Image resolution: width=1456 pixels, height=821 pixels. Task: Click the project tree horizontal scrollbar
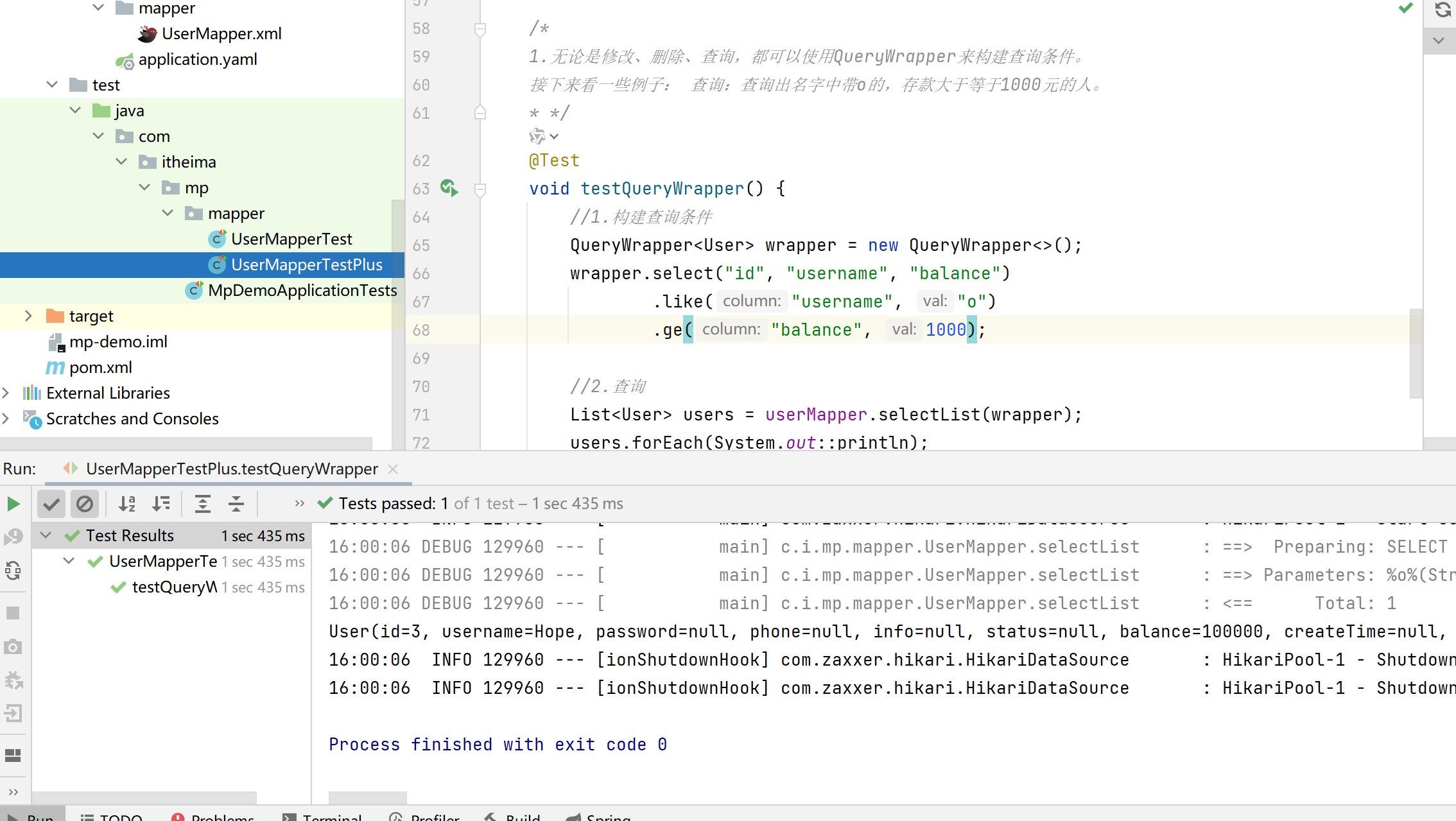click(x=186, y=444)
